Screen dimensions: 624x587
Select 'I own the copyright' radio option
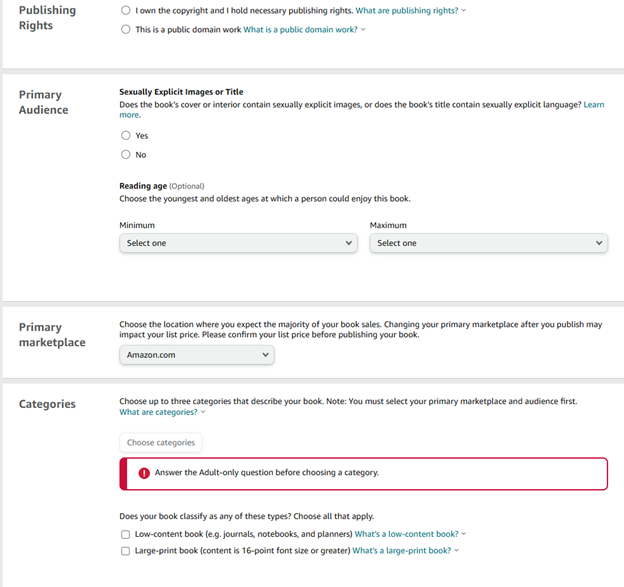126,10
